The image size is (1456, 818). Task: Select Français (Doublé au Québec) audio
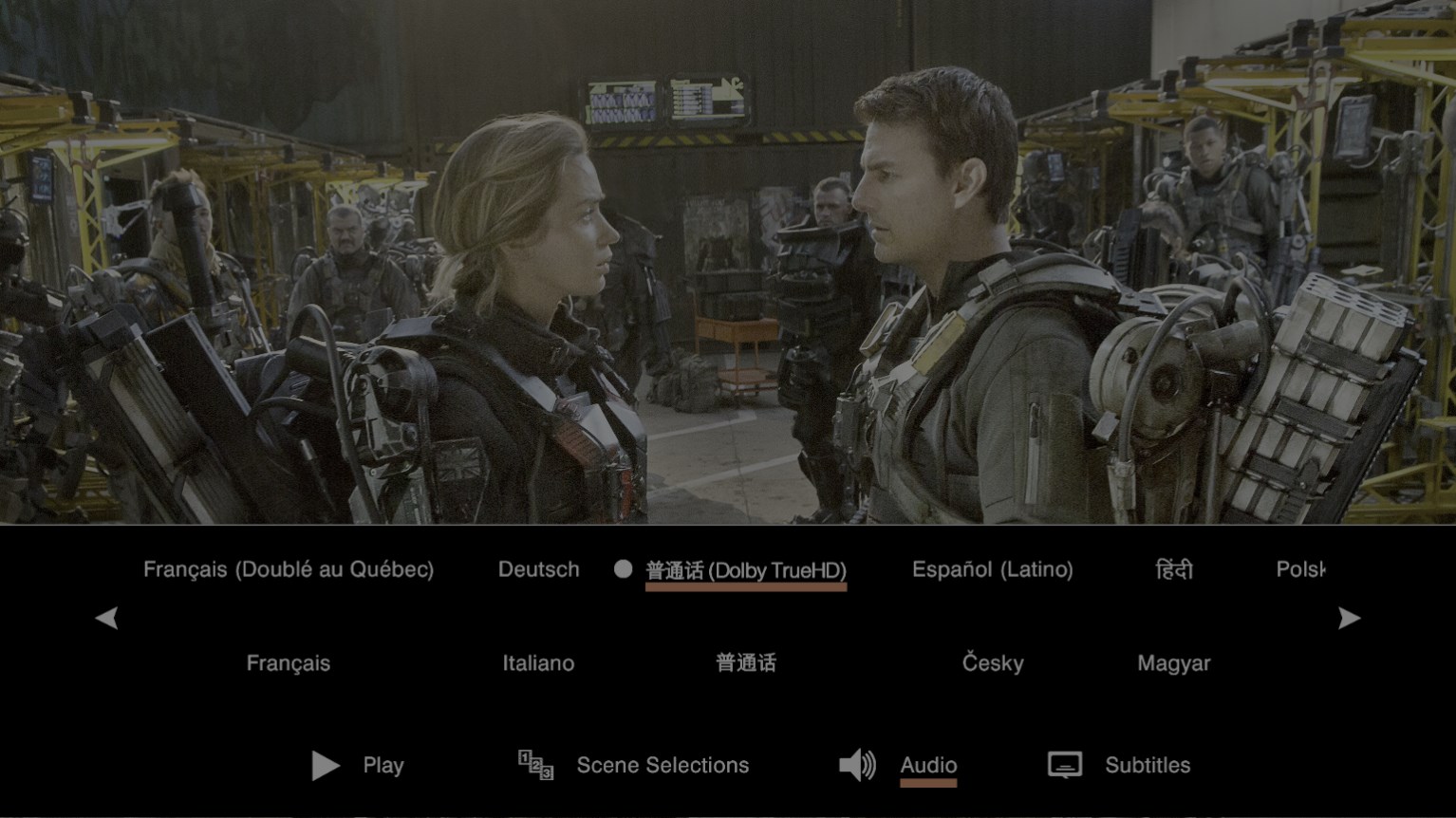coord(289,569)
